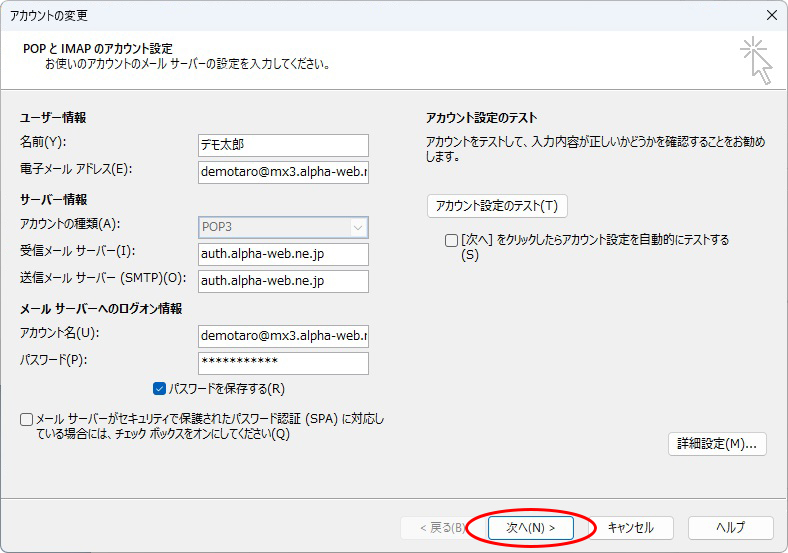Open the ヘルプ button
788x553 pixels.
coord(730,527)
